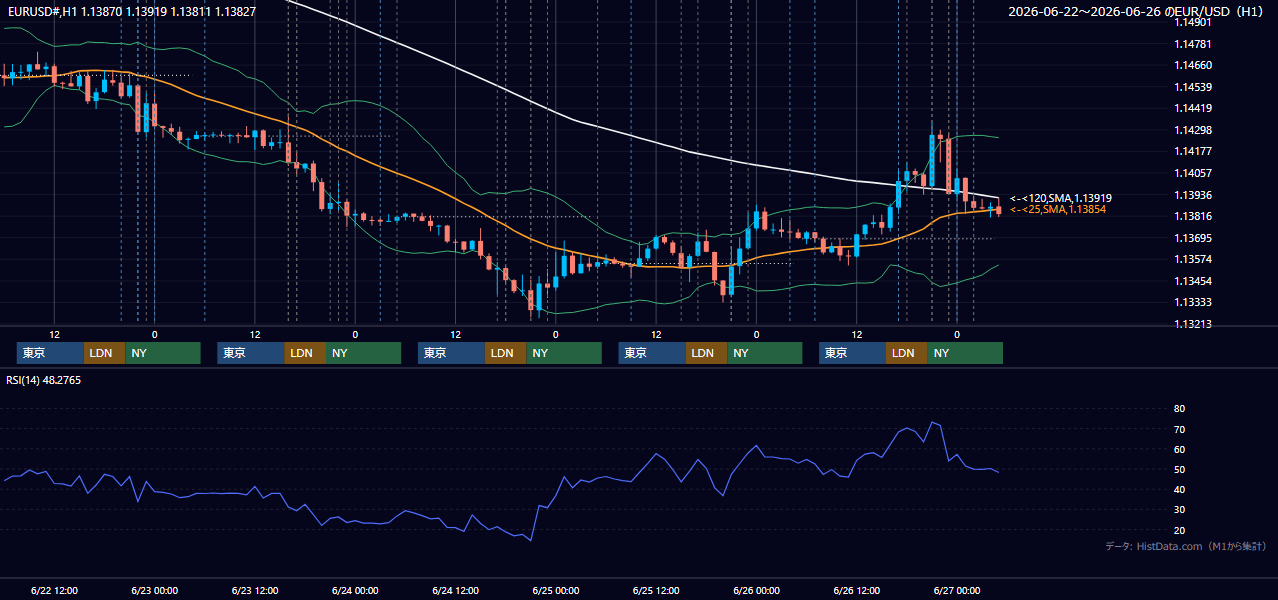Select the 6/25 00:00 time axis label
This screenshot has width=1278, height=600.
pyautogui.click(x=556, y=591)
